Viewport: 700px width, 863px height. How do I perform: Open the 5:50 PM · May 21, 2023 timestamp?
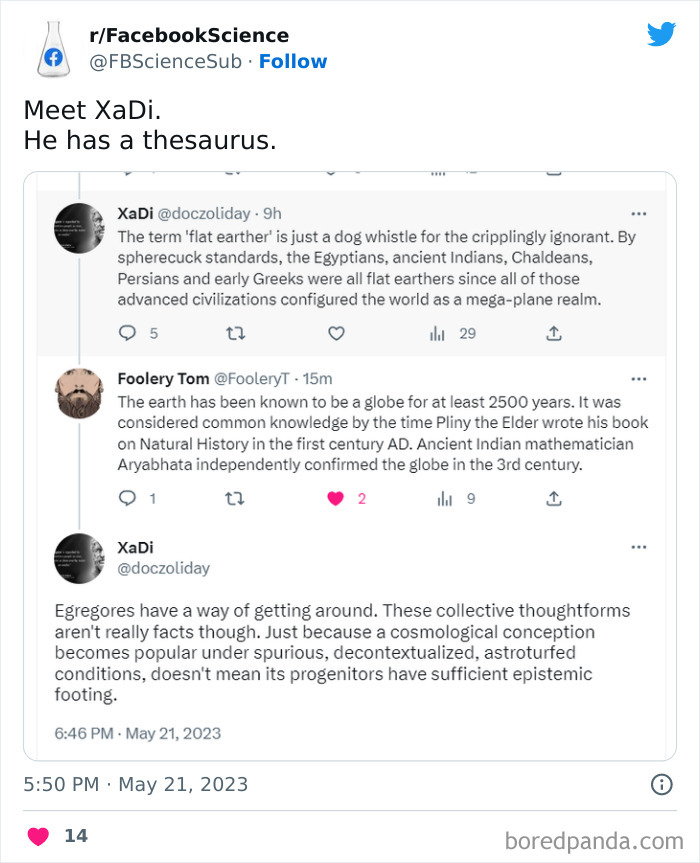[135, 785]
